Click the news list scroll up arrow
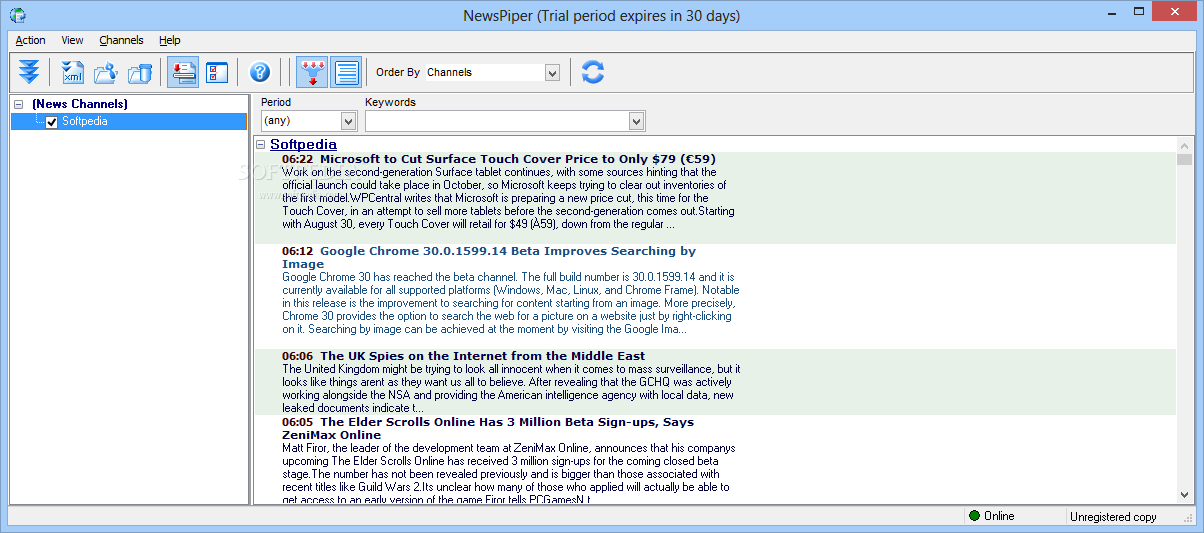The width and height of the screenshot is (1204, 533). click(1185, 146)
